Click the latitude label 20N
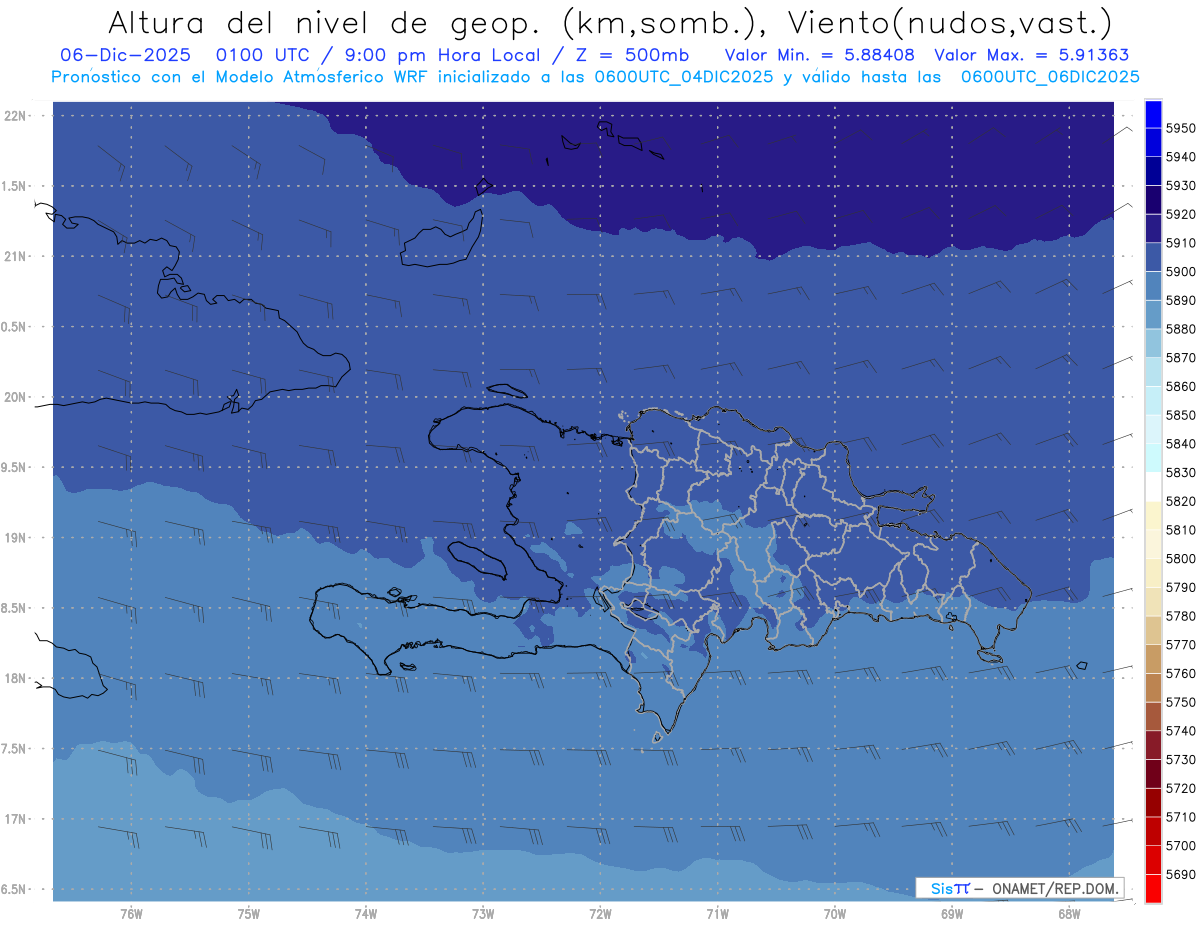The image size is (1200, 927). tap(16, 397)
